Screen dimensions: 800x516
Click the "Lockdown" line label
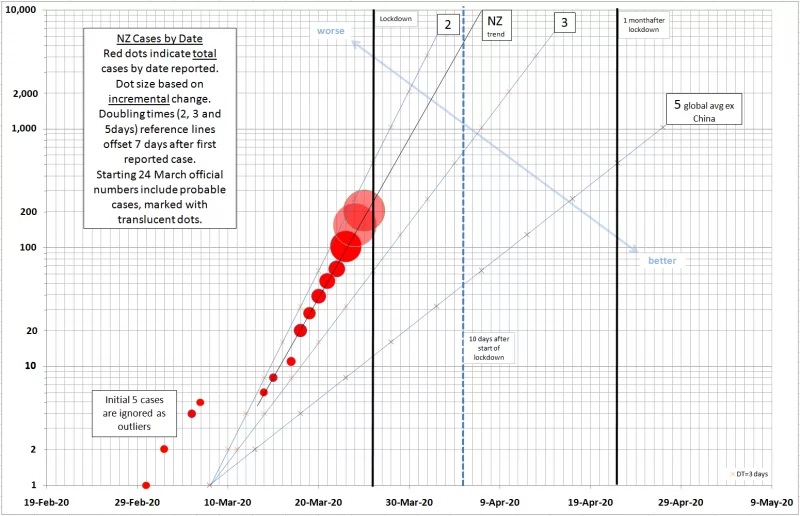396,19
